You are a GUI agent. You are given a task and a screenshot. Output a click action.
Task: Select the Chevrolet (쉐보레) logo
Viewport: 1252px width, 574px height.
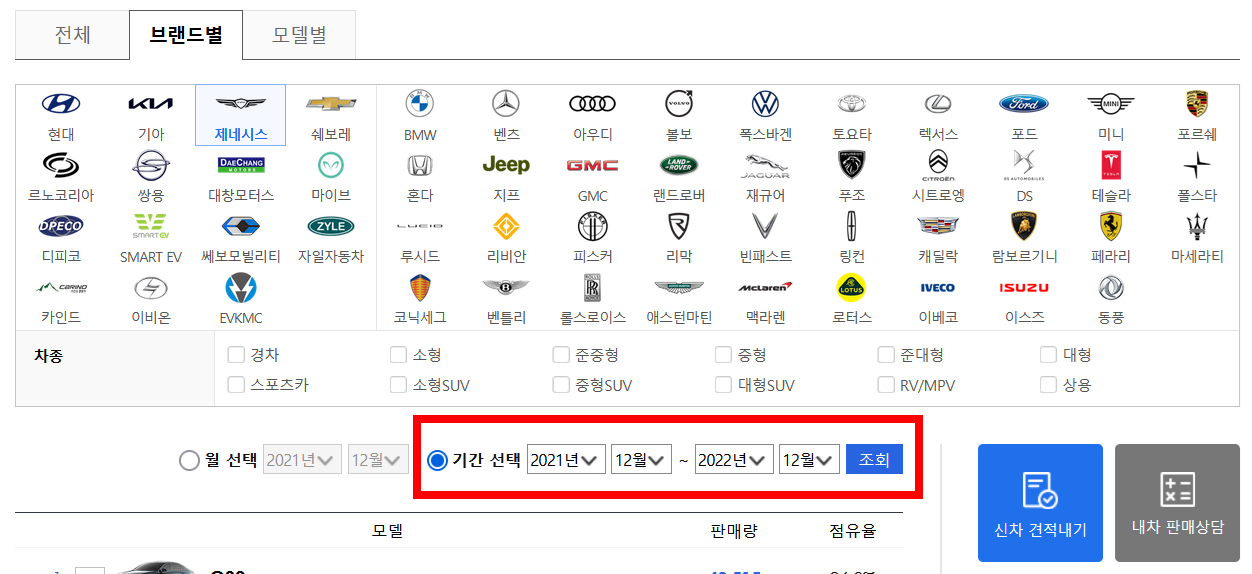click(x=331, y=103)
